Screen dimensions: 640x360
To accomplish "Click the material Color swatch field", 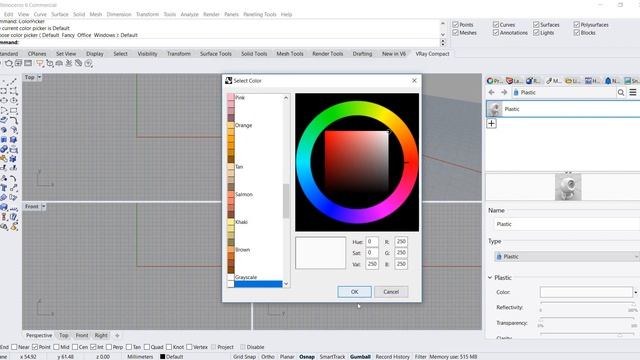I will (586, 292).
